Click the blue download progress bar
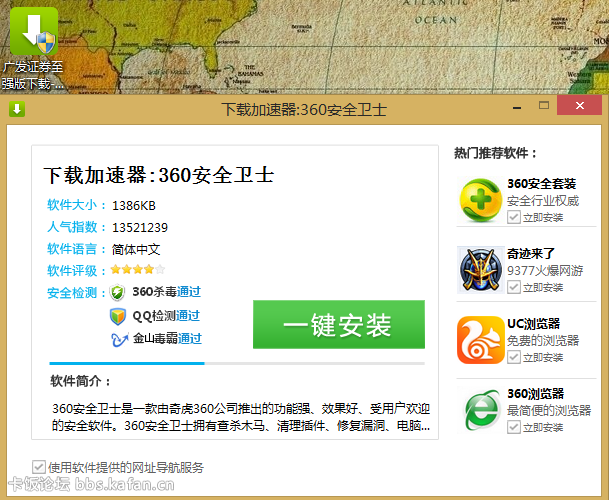This screenshot has height=500, width=609. 237,363
